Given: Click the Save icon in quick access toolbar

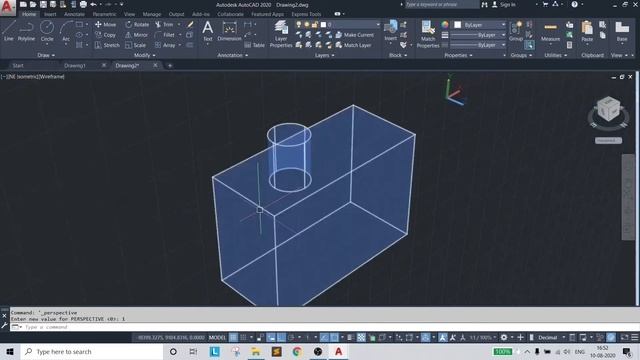Looking at the screenshot, I should [x=43, y=4].
